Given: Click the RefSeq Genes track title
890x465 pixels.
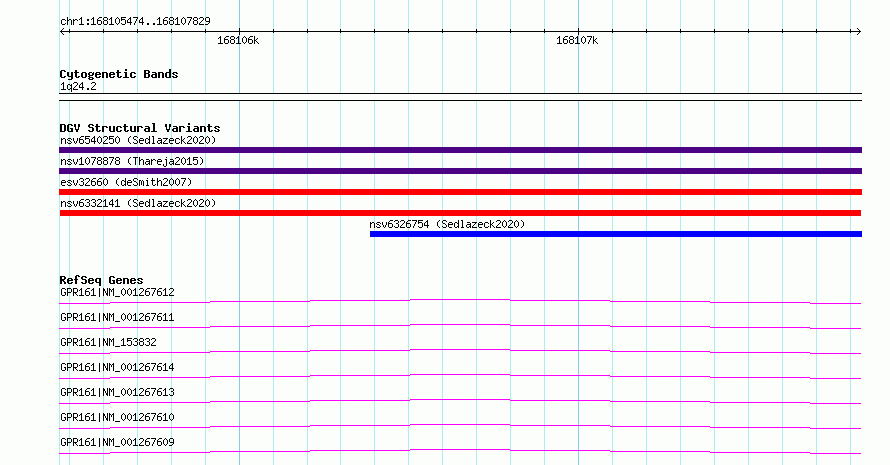Looking at the screenshot, I should [x=101, y=280].
